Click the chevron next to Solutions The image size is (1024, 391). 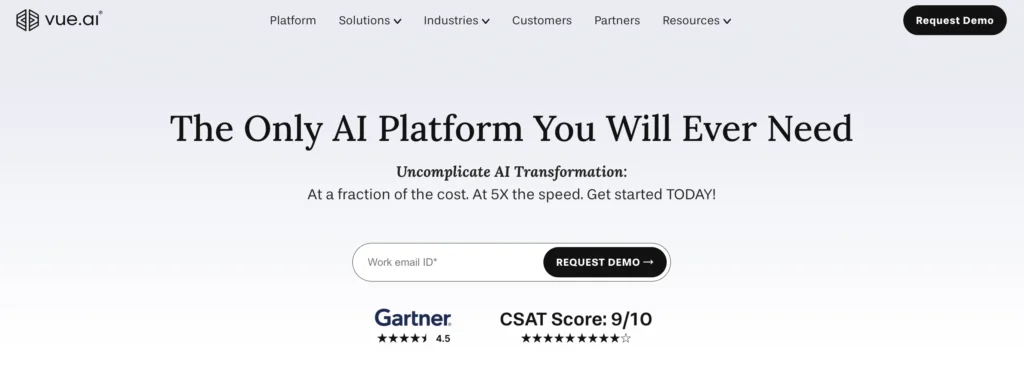[x=398, y=22]
